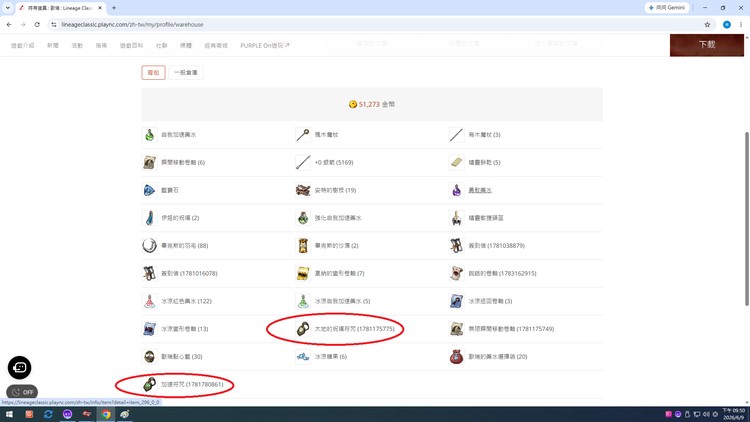Viewport: 750px width, 422px height.
Task: Click the browser address bar URL
Action: click(x=132, y=24)
